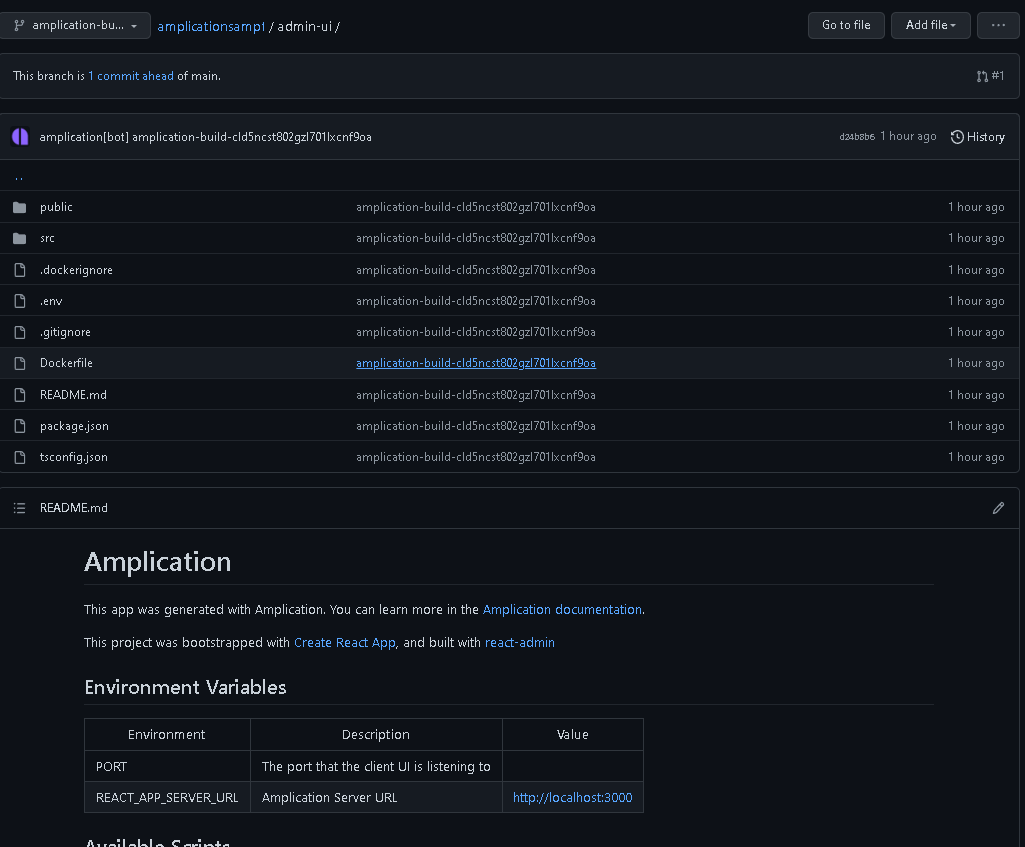Open the latest commit message in header row

252,137
